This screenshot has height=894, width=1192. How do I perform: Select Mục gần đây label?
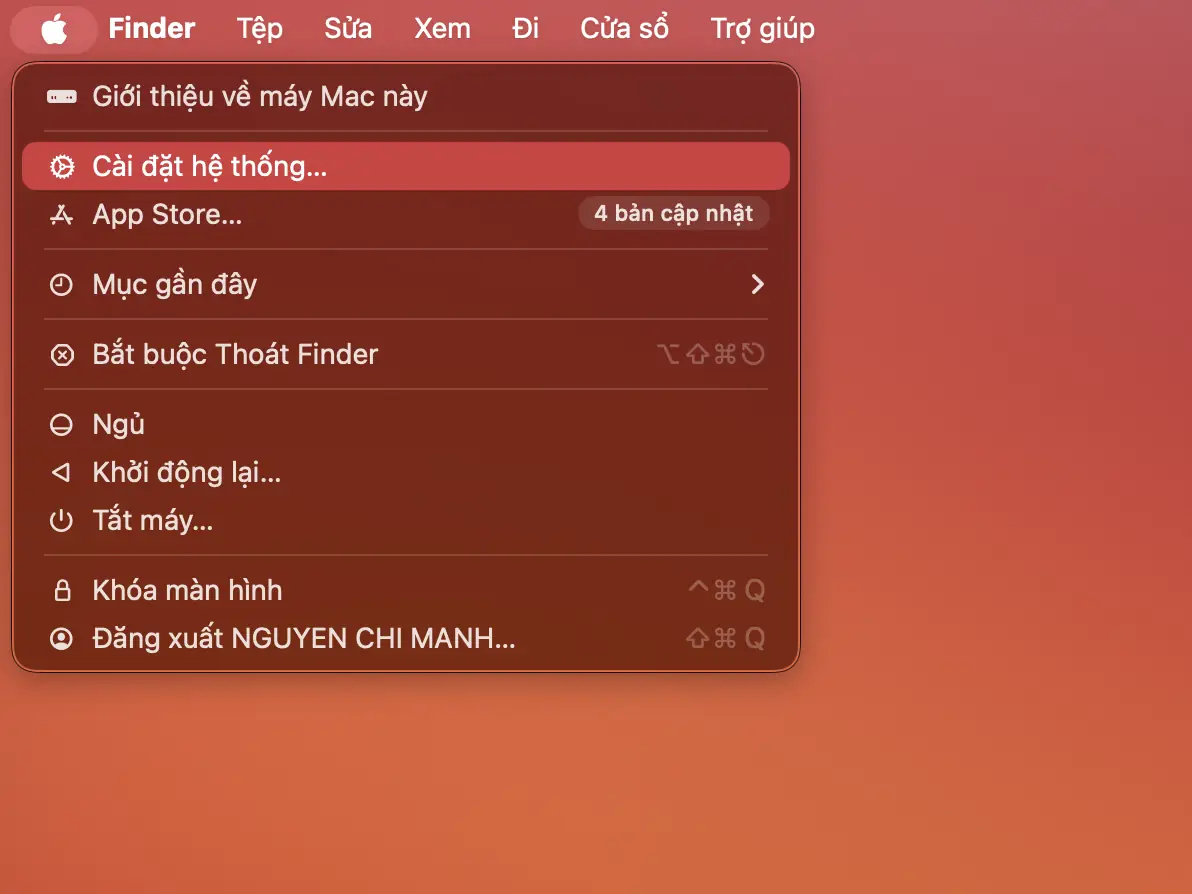tap(175, 285)
